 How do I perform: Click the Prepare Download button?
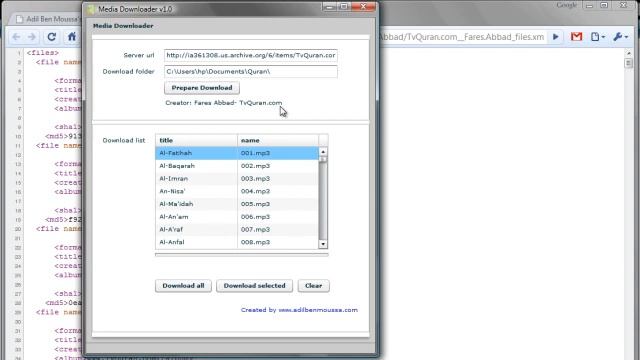click(202, 88)
